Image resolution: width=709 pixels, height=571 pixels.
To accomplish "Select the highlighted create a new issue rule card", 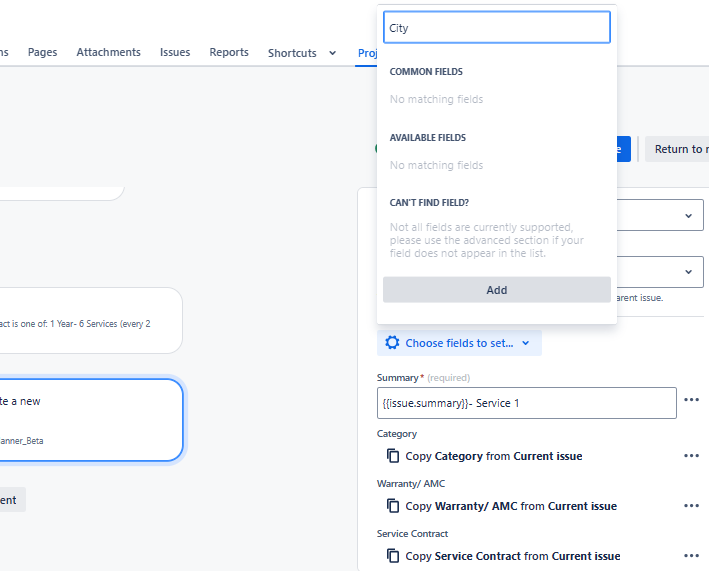I will pyautogui.click(x=90, y=420).
